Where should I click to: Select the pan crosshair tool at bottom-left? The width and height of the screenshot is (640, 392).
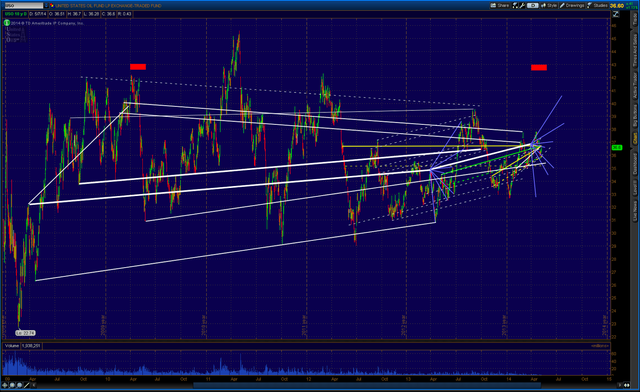pos(5,385)
